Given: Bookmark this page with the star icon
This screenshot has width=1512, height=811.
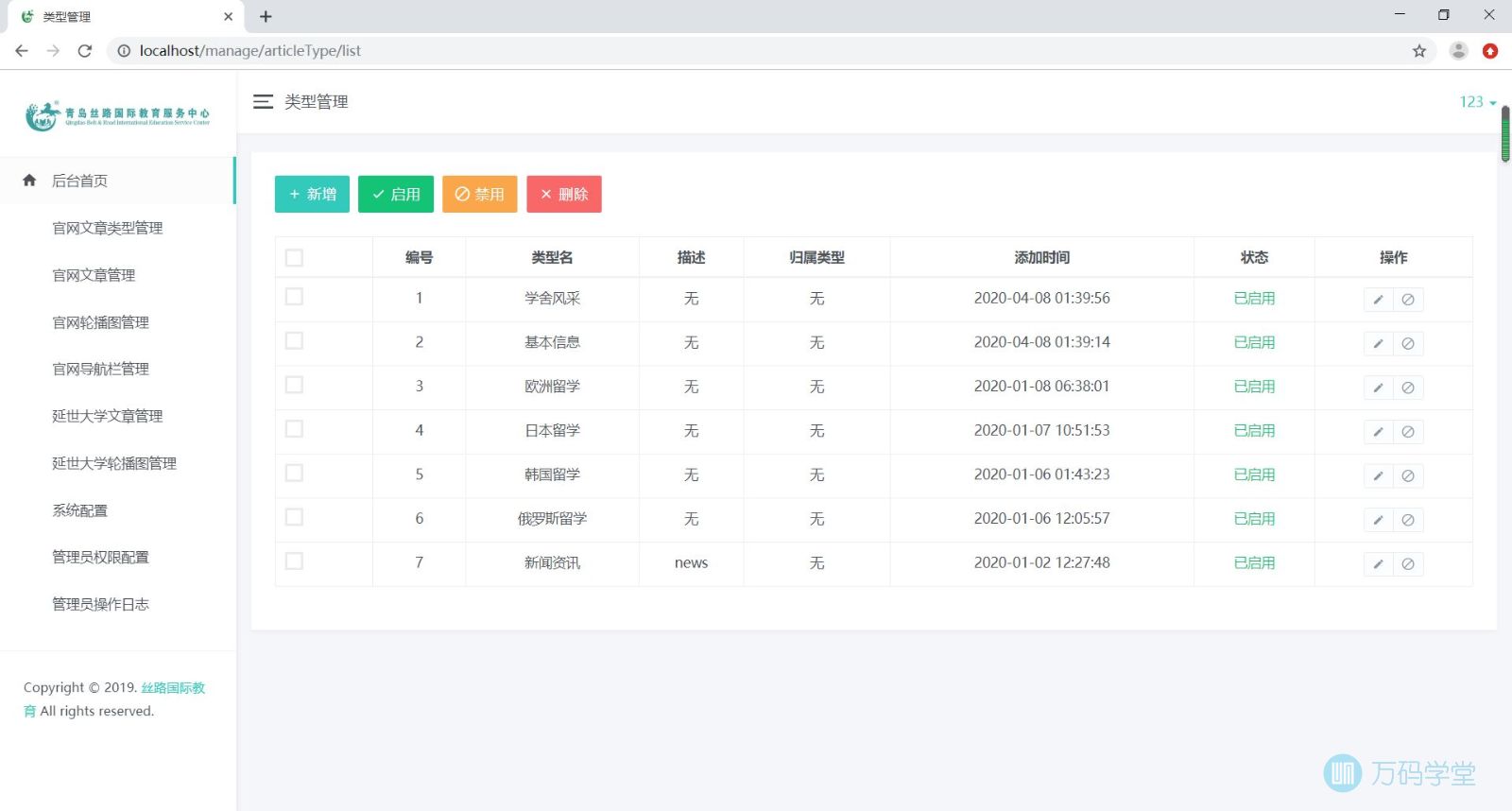Looking at the screenshot, I should pyautogui.click(x=1419, y=51).
